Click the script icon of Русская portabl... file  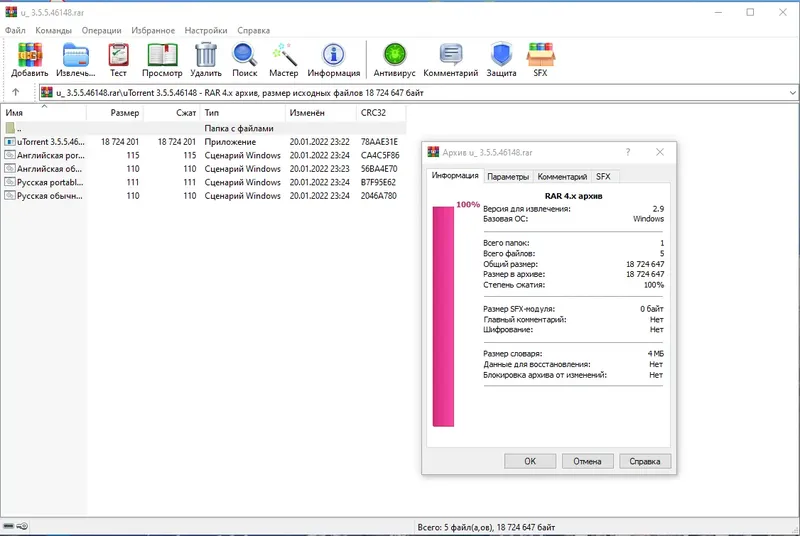(x=10, y=182)
